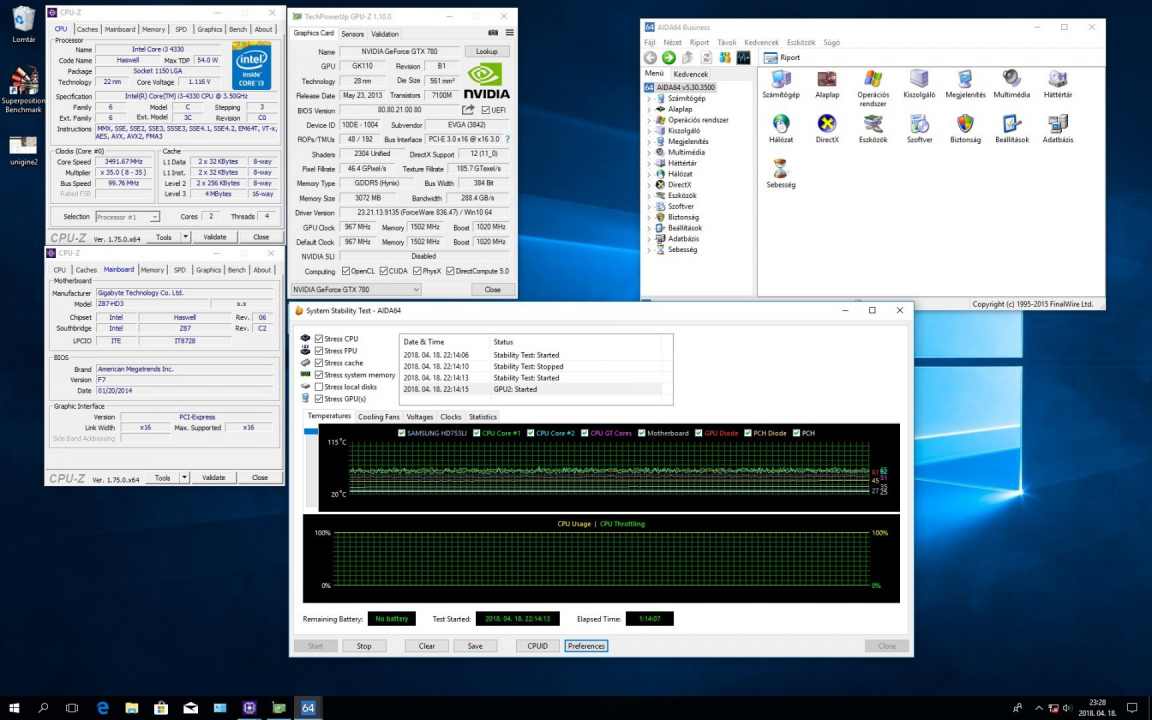Click the Riport toolbar button in AIDA64
The height and width of the screenshot is (720, 1152).
coord(782,57)
